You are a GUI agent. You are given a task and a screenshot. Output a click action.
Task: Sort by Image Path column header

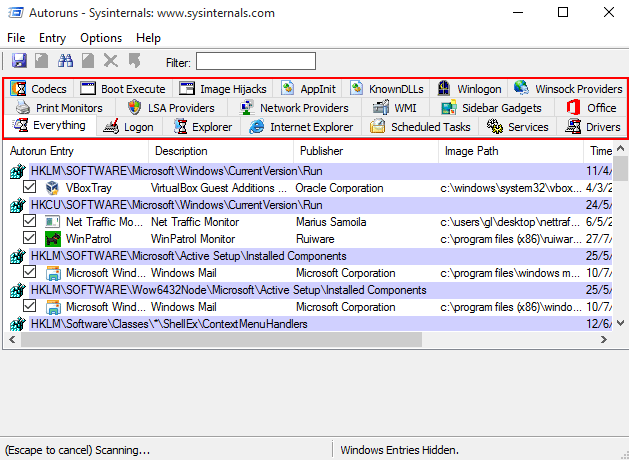[511, 151]
